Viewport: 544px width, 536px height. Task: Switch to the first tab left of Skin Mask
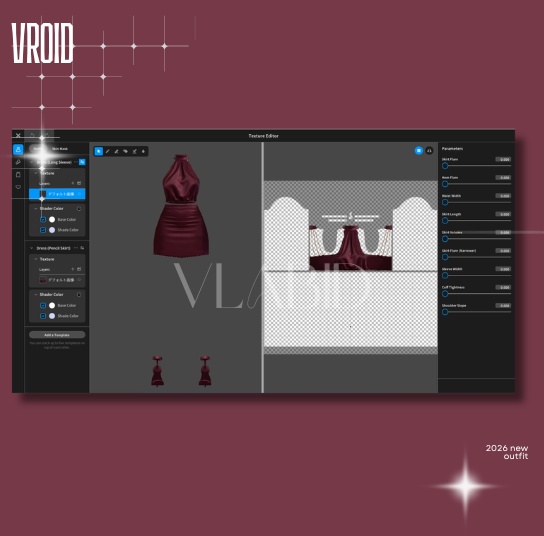point(38,149)
